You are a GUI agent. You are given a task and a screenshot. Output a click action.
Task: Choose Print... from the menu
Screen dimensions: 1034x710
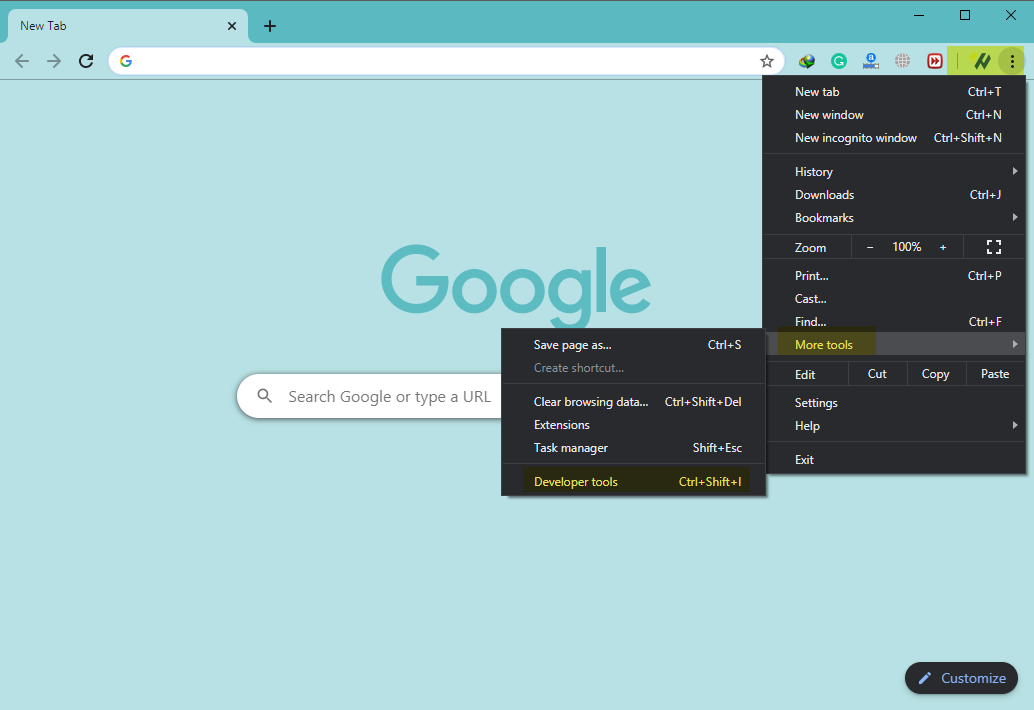[x=894, y=276]
